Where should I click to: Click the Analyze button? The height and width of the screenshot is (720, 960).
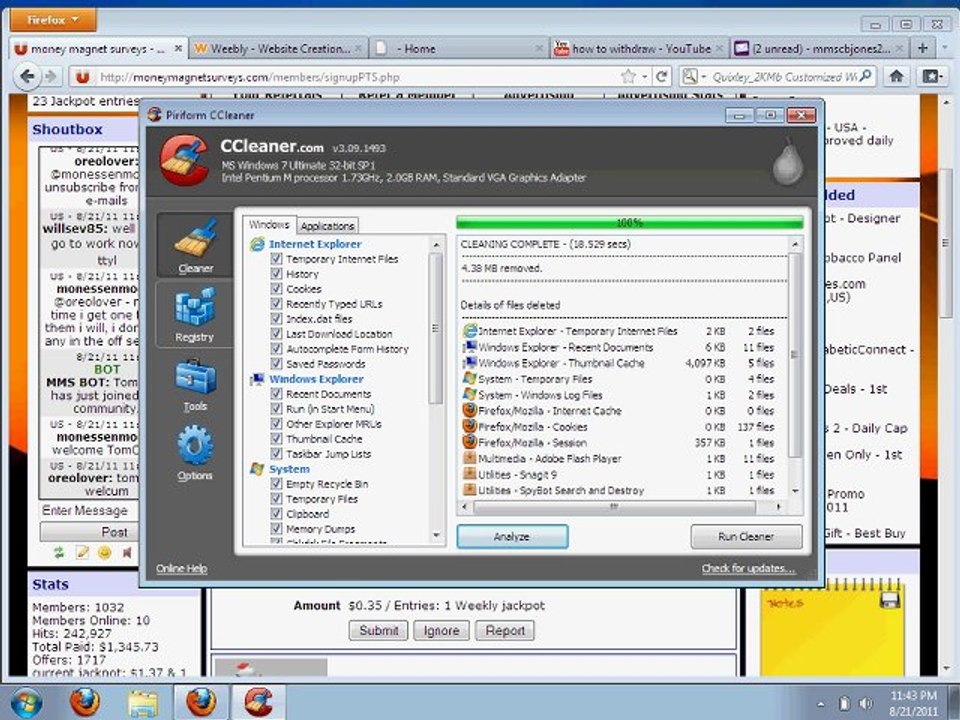pos(512,536)
